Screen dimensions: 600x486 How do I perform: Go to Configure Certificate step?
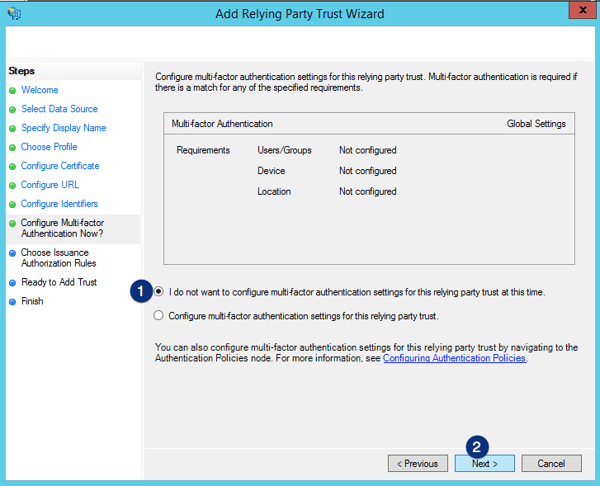coord(60,166)
